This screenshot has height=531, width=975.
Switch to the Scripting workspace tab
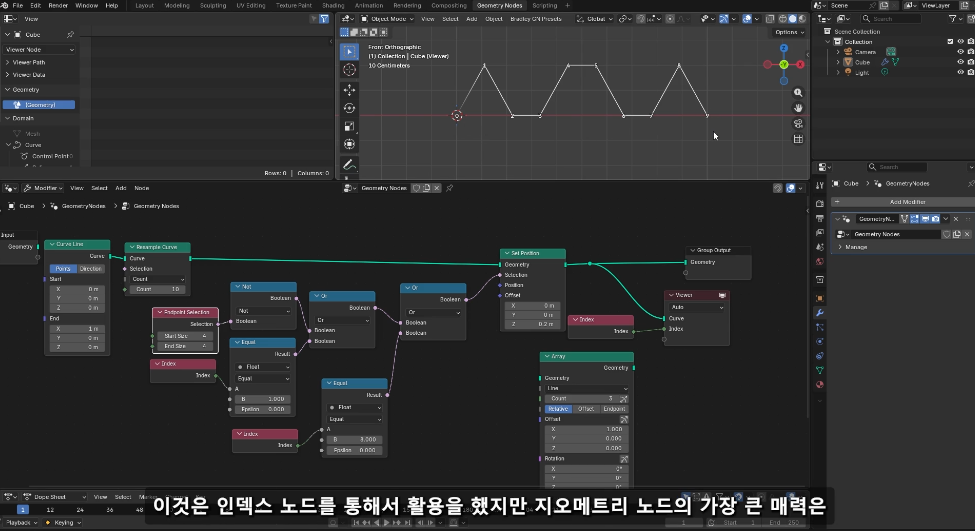[x=545, y=5]
